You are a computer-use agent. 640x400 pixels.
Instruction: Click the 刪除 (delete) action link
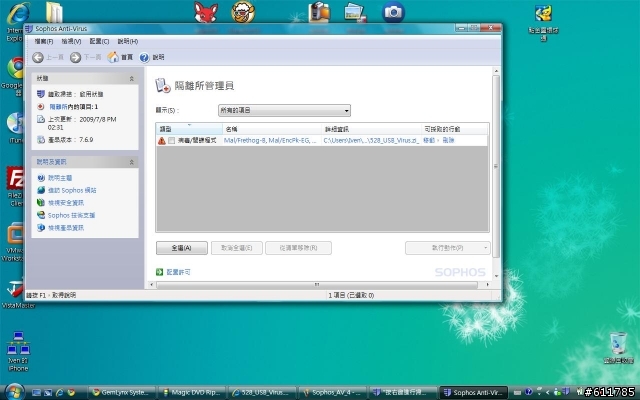pos(448,140)
